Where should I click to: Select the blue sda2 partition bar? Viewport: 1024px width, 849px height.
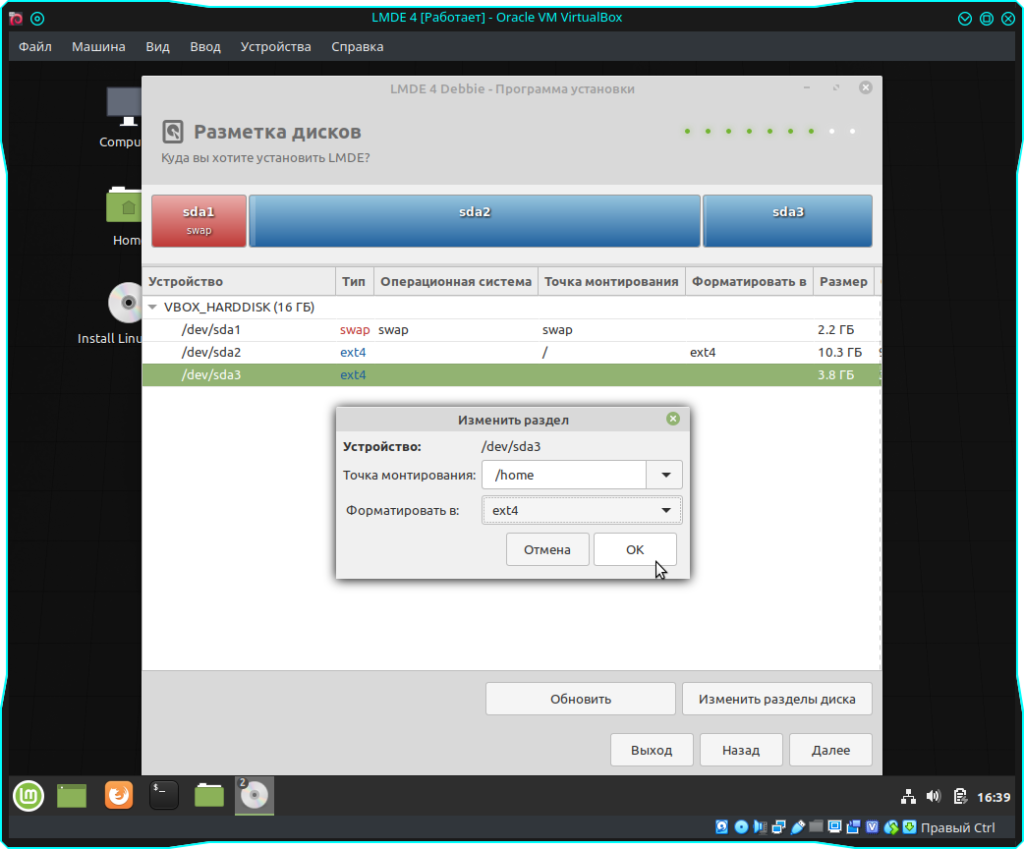(x=475, y=220)
